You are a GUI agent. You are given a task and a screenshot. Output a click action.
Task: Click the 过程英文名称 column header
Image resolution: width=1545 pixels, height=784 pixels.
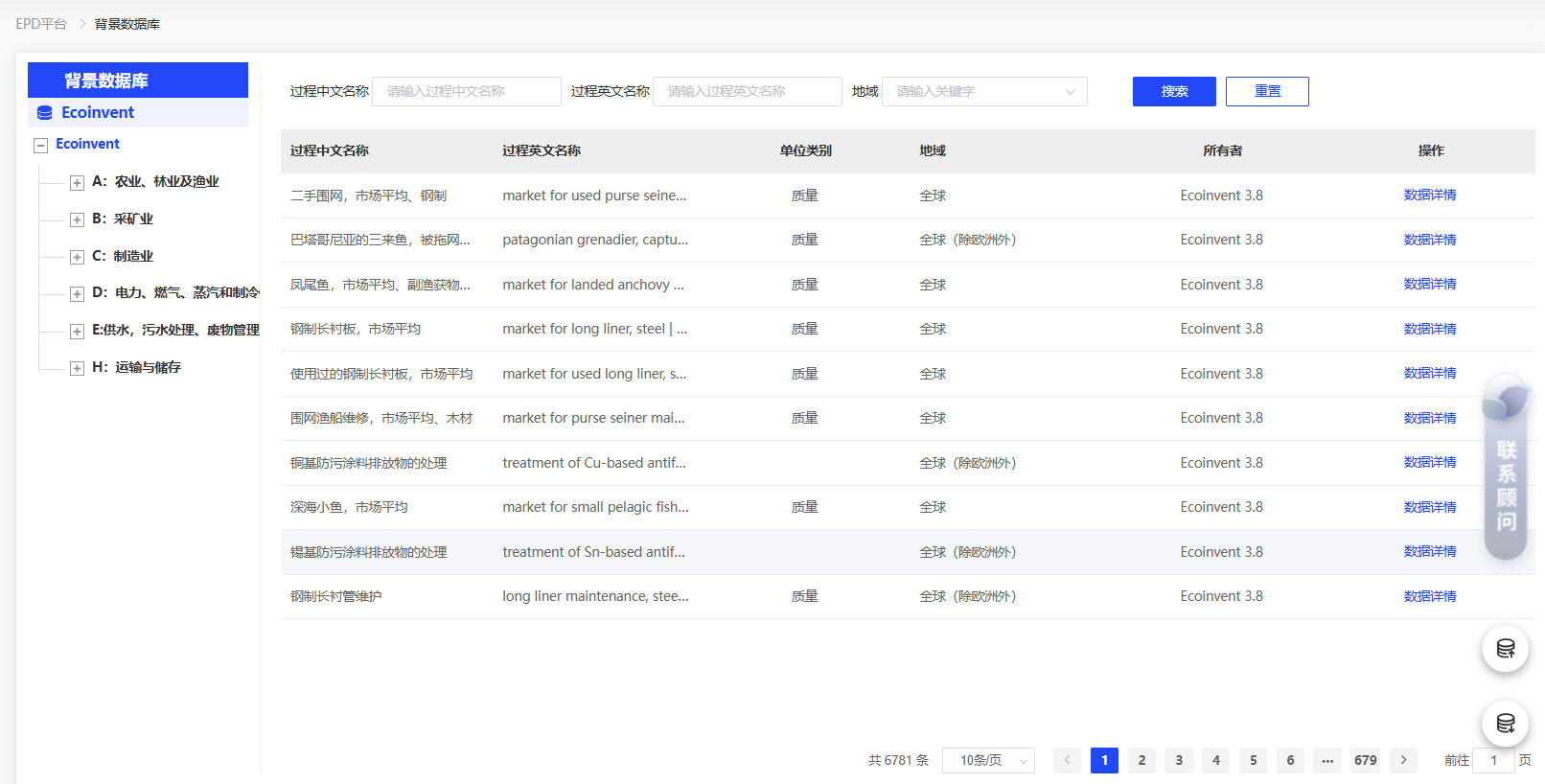(x=542, y=150)
